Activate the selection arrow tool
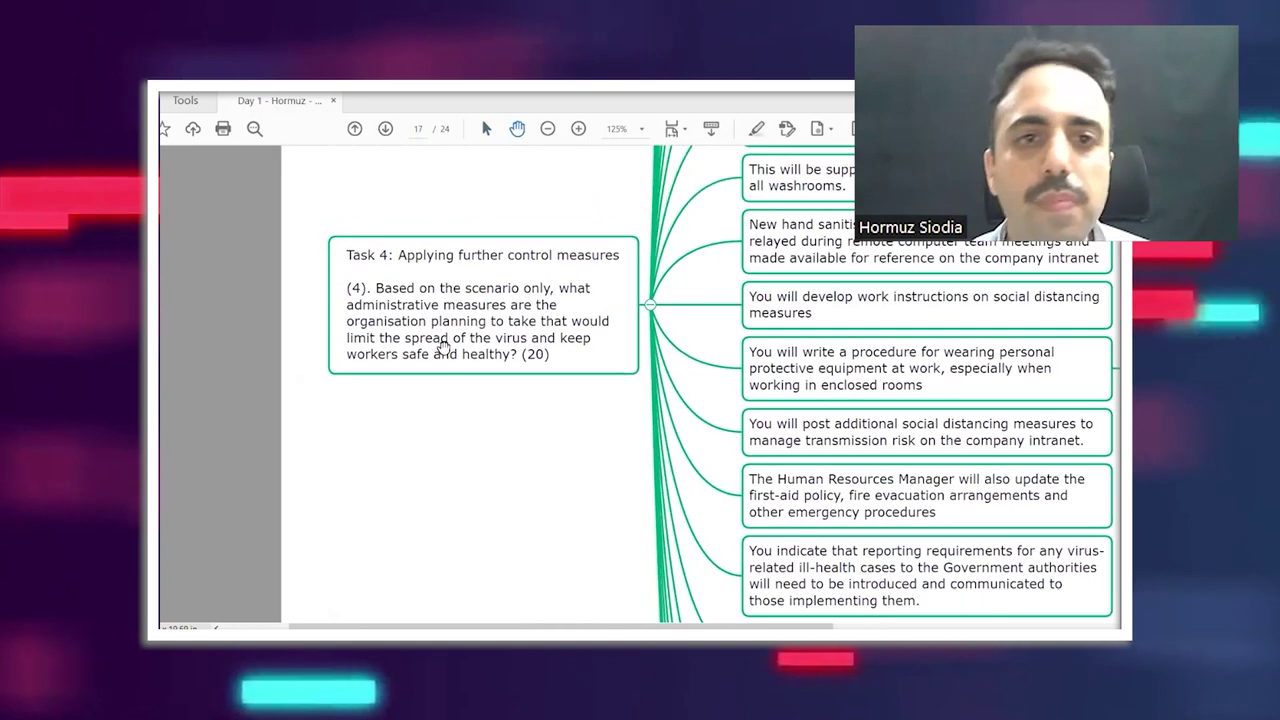 tap(486, 129)
